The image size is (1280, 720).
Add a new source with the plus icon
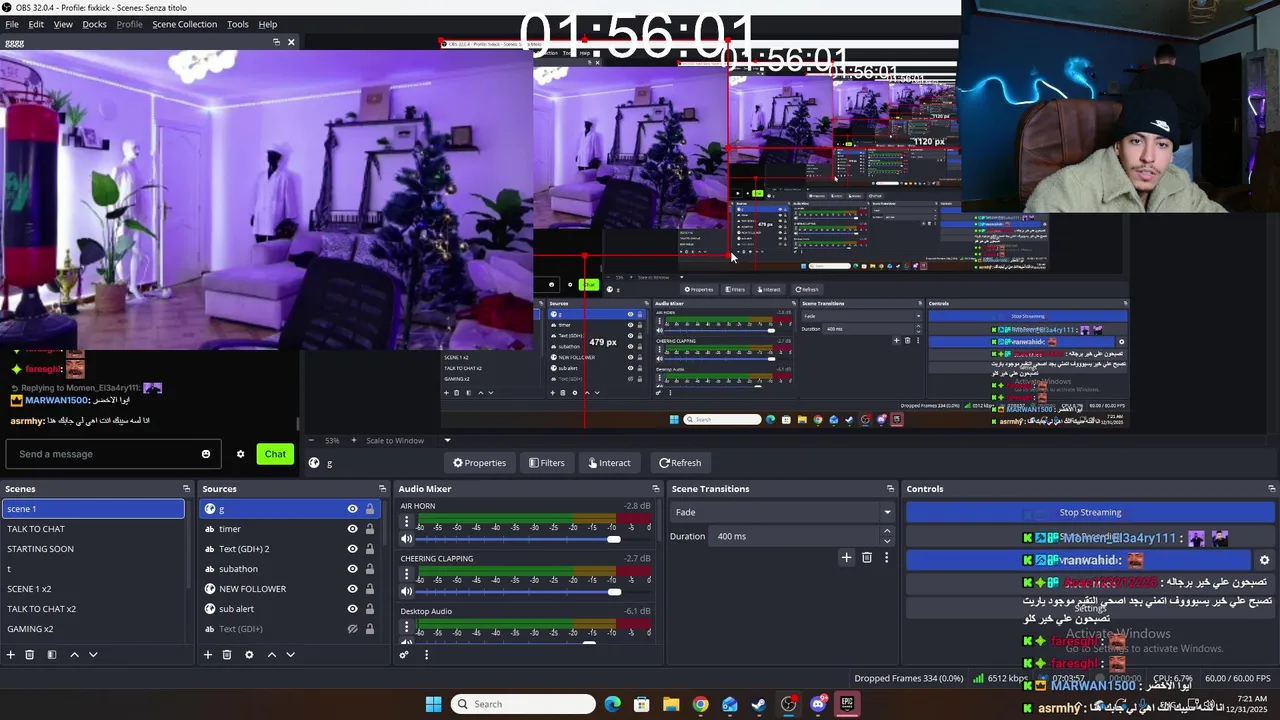[208, 655]
